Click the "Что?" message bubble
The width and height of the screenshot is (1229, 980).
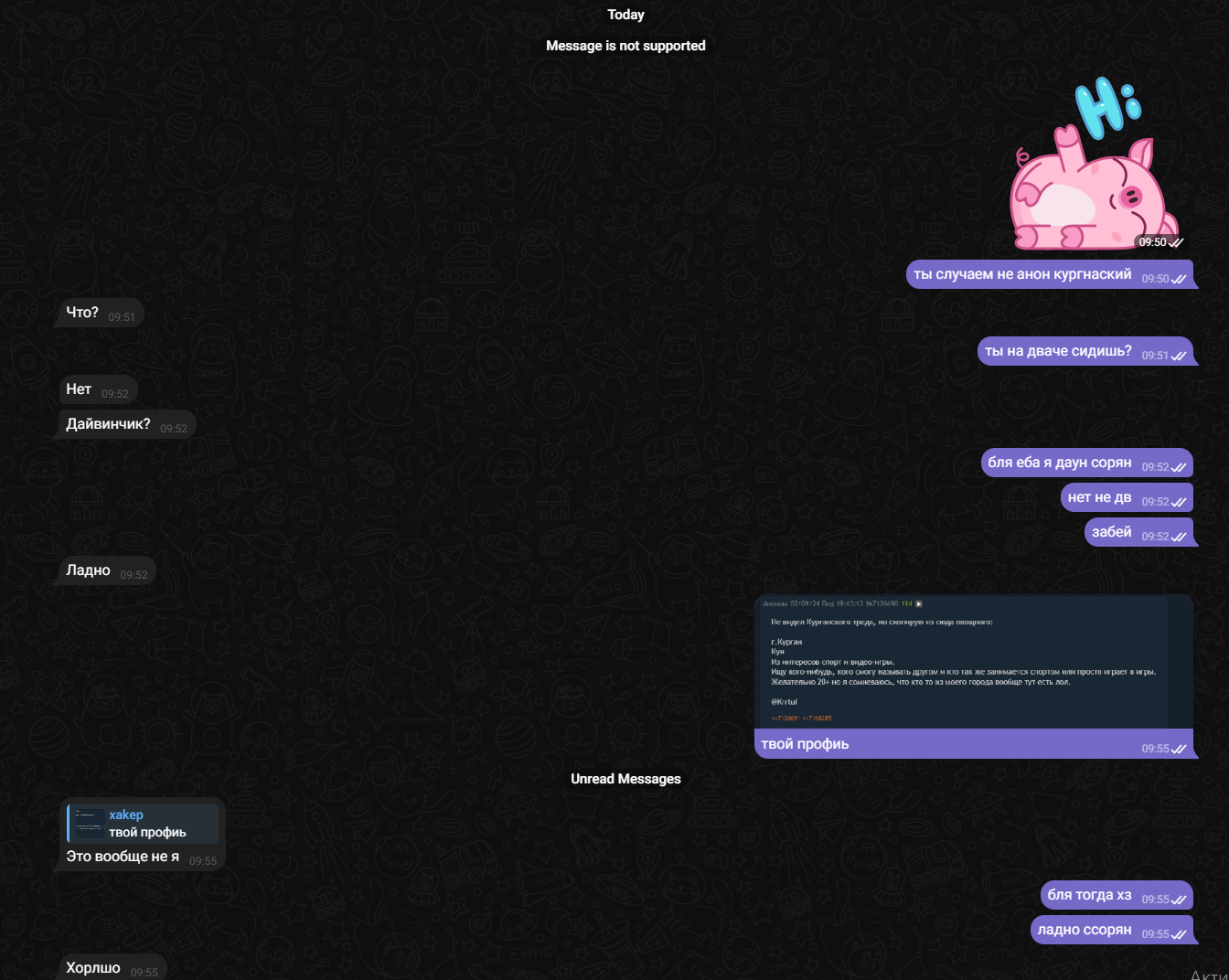click(x=102, y=313)
